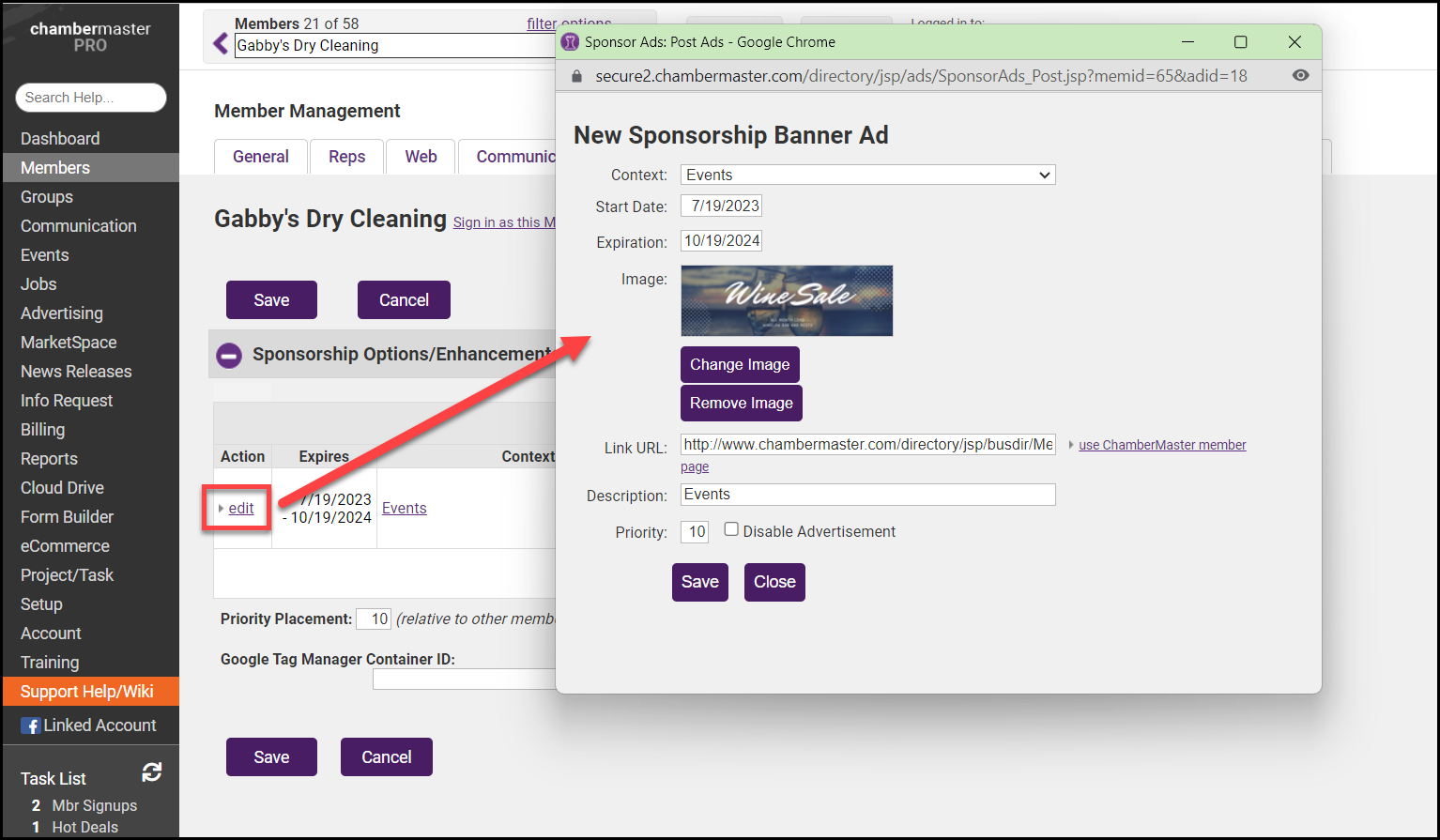This screenshot has width=1440, height=840.
Task: Collapse Sponsorship Options section minus icon
Action: pos(229,355)
